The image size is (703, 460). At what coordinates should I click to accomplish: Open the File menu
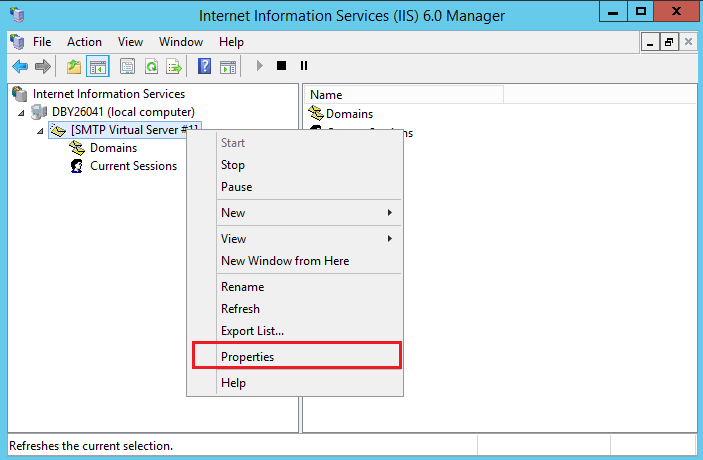(x=42, y=42)
